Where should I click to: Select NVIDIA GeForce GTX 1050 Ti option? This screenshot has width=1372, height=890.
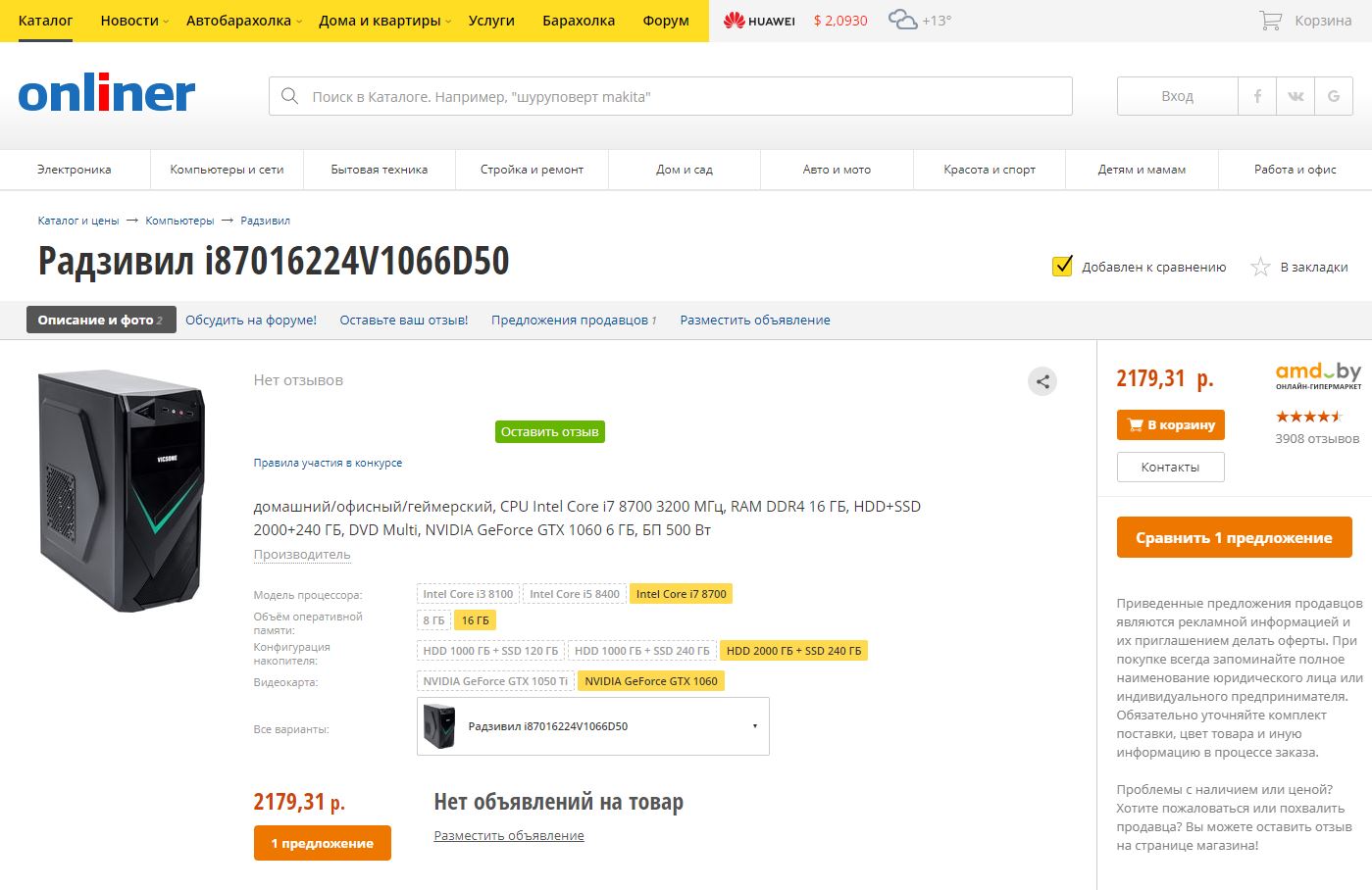coord(495,681)
